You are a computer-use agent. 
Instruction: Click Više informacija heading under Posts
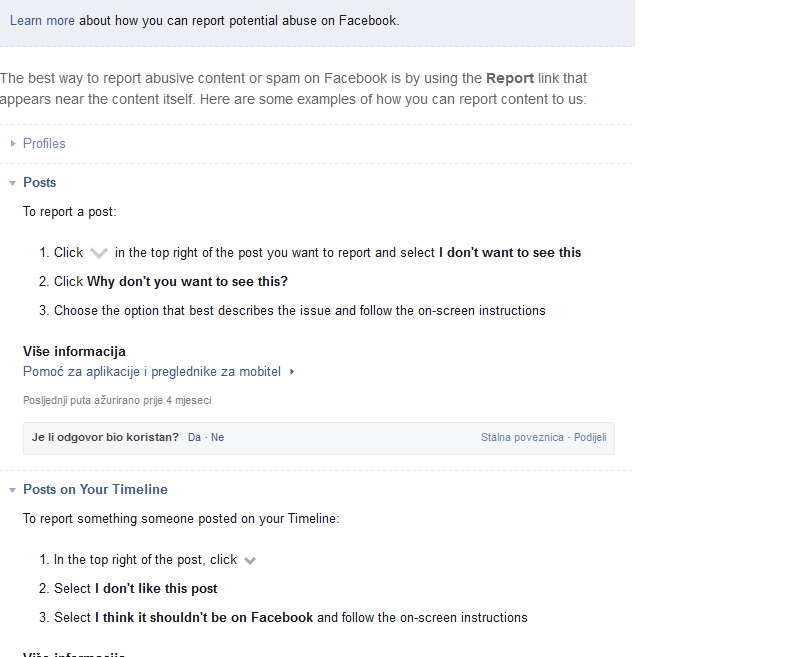[74, 352]
